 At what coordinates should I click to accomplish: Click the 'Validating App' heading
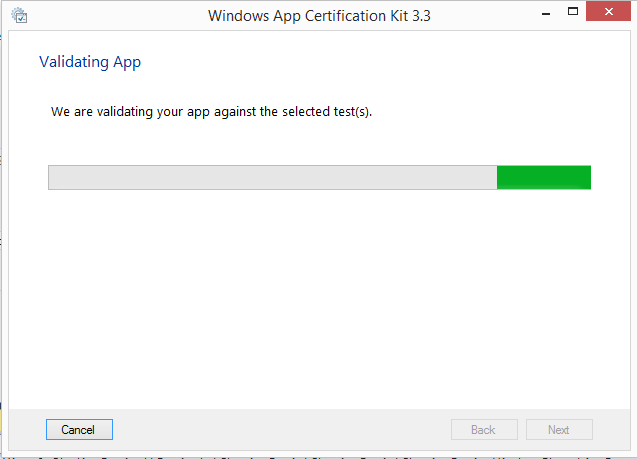pos(90,62)
